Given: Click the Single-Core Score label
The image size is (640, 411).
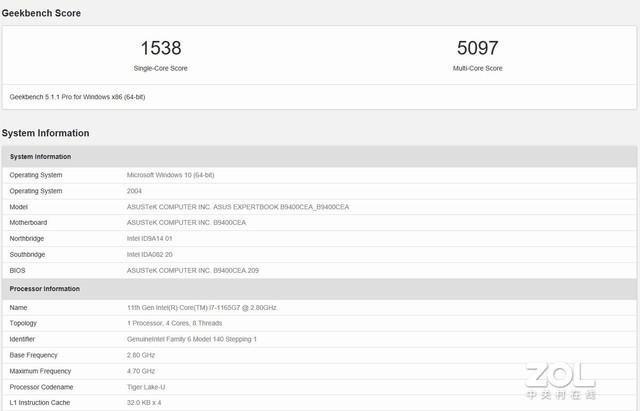Looking at the screenshot, I should click(x=160, y=68).
